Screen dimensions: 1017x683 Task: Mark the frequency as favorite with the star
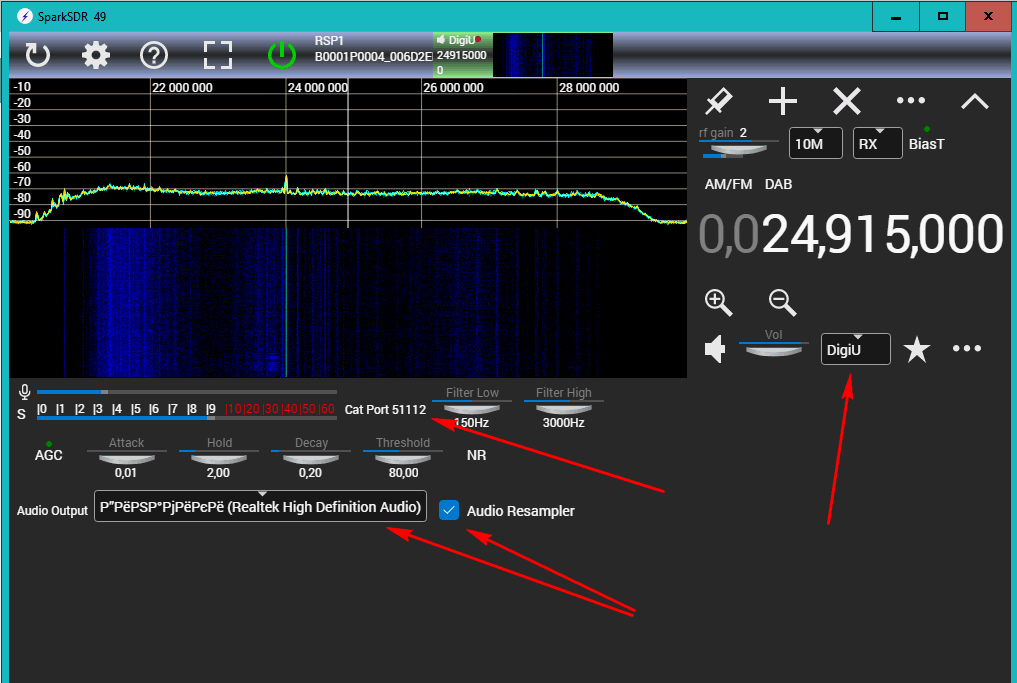(916, 349)
